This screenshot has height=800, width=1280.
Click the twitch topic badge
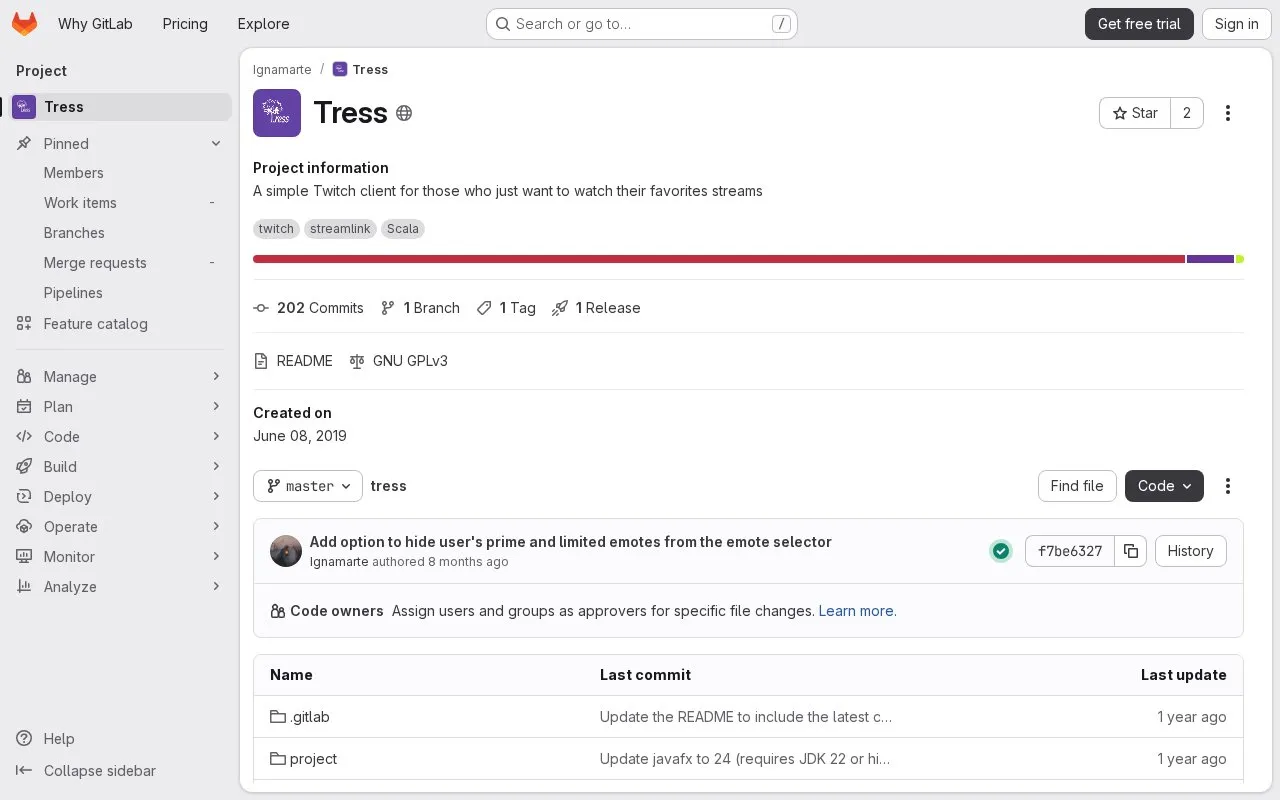pyautogui.click(x=276, y=229)
